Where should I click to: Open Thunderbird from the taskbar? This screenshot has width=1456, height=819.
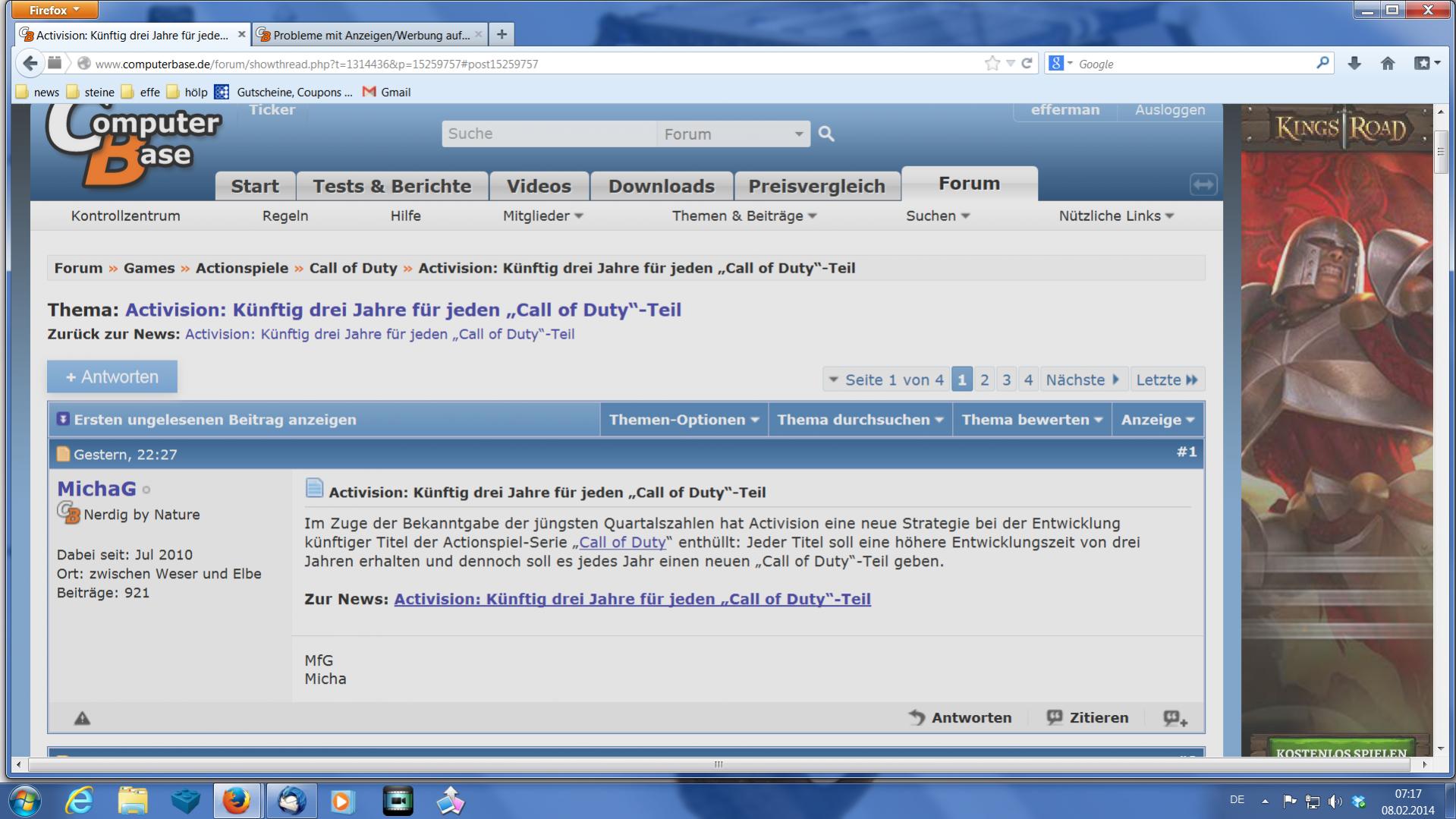tap(291, 800)
